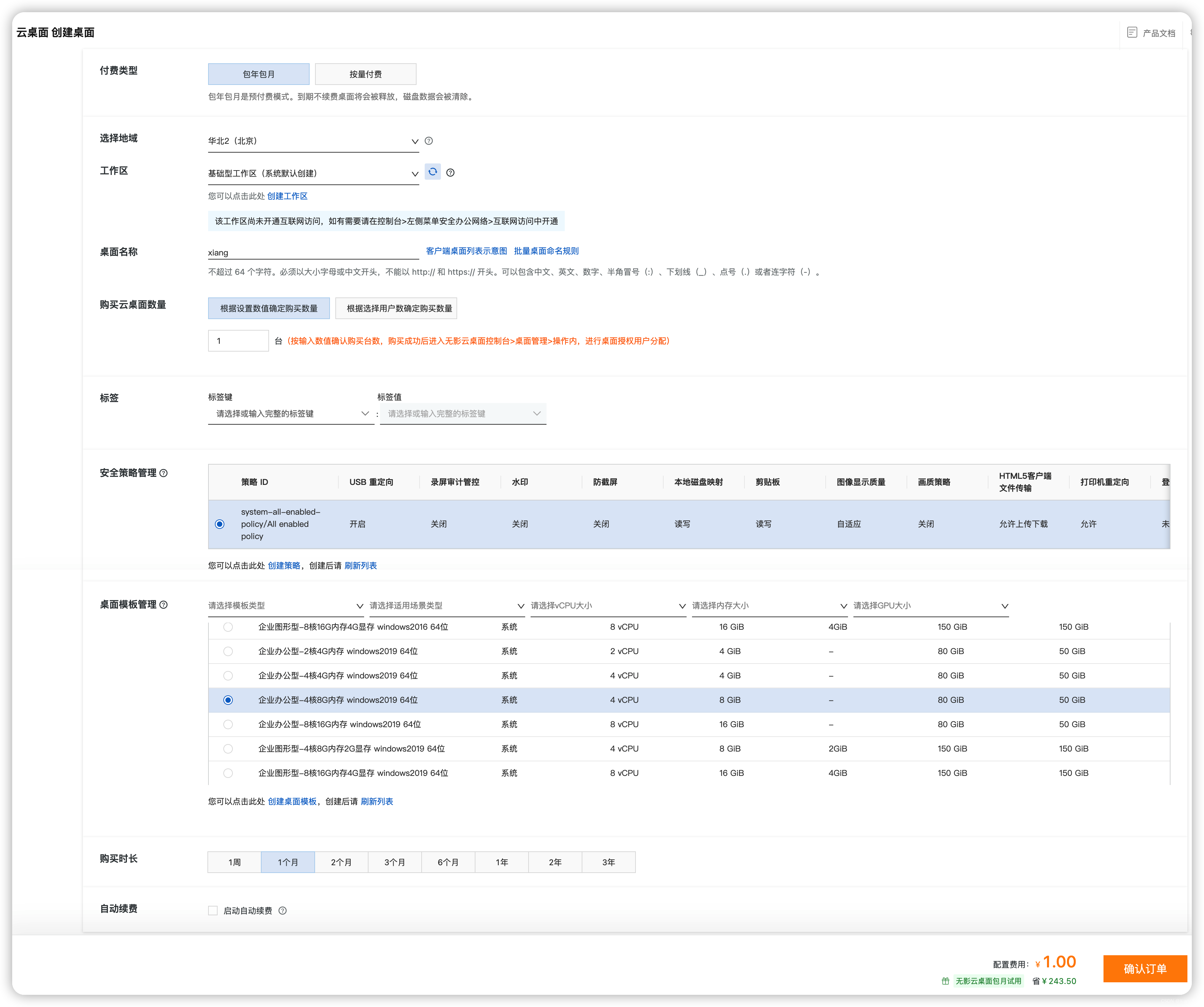This screenshot has height=1007, width=1204.
Task: Open the 请选择vCPU大小 dropdown
Action: pos(608,606)
